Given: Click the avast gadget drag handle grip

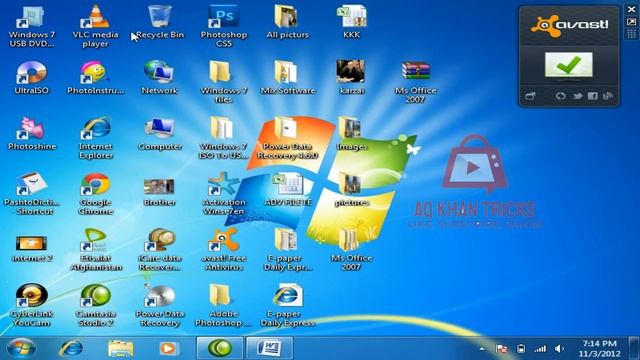Looking at the screenshot, I should click(x=631, y=34).
